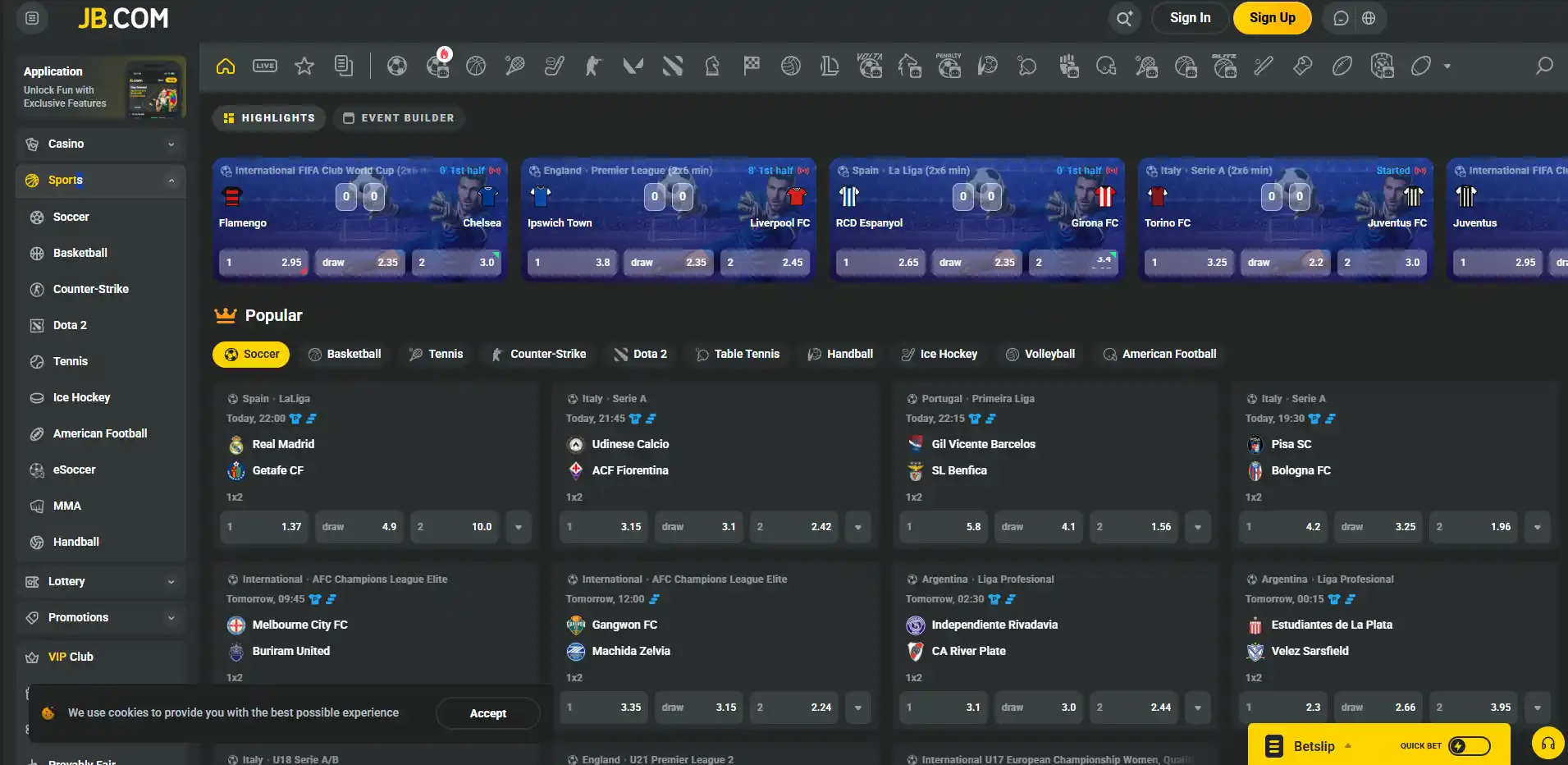The width and height of the screenshot is (1568, 765).
Task: Show more sports via the dropdown arrow
Action: (1447, 66)
